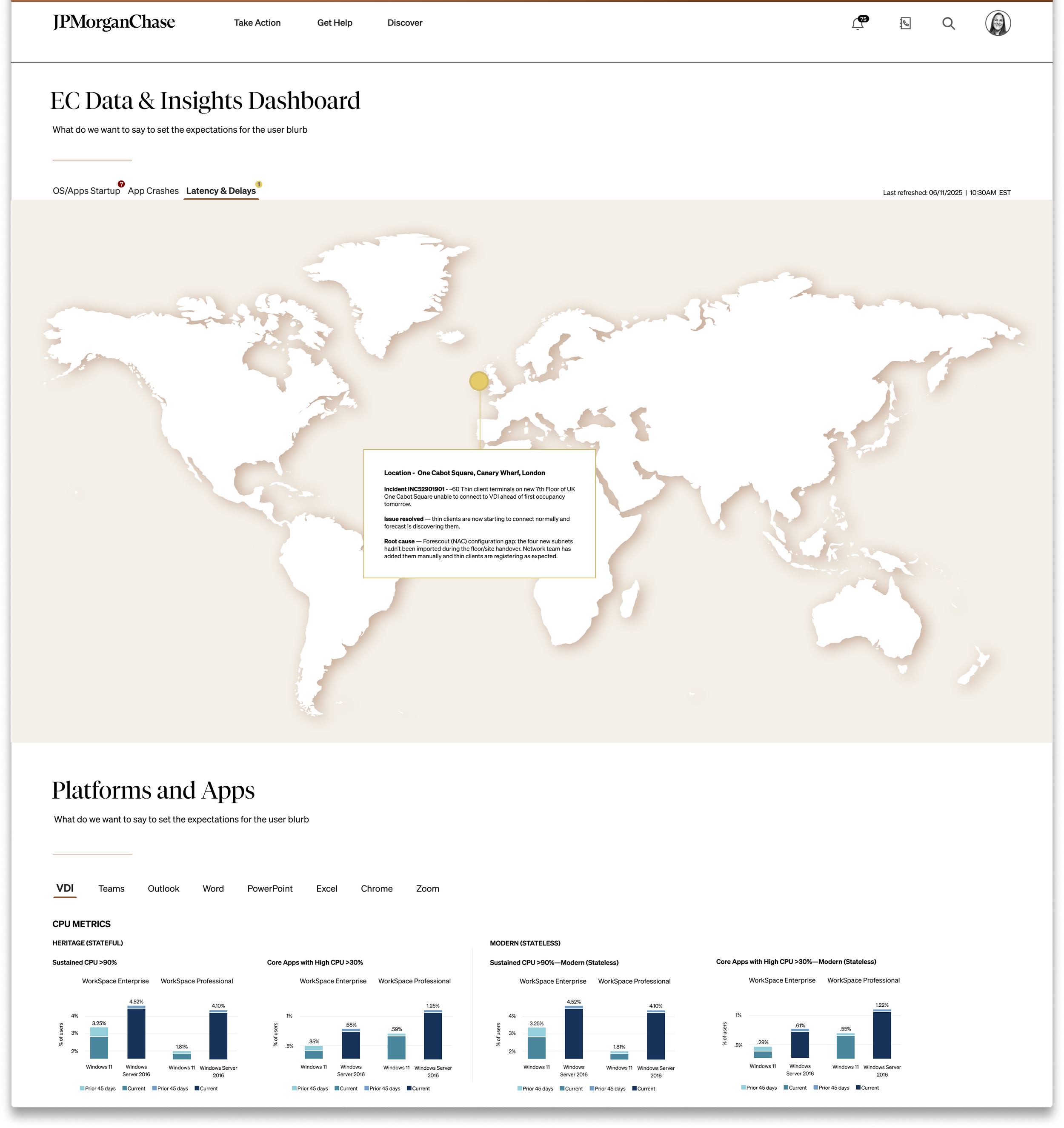Open the Discover menu

405,23
